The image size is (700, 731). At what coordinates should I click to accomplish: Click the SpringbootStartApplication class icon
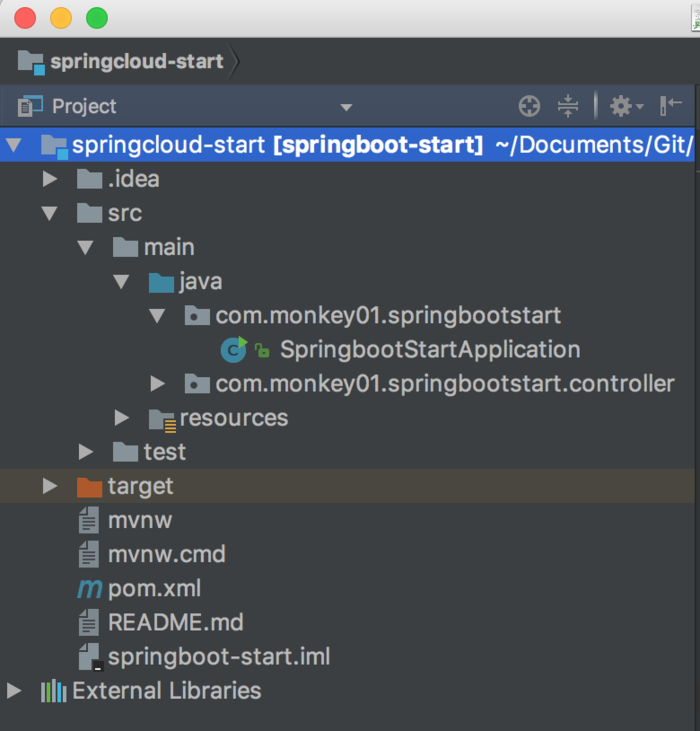coord(234,350)
